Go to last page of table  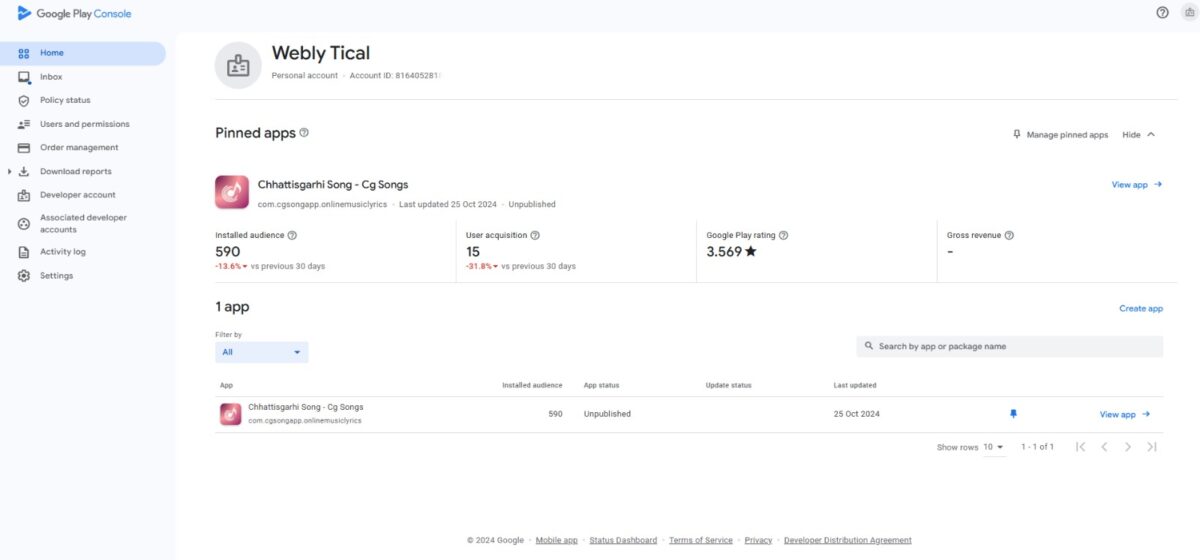[1152, 447]
